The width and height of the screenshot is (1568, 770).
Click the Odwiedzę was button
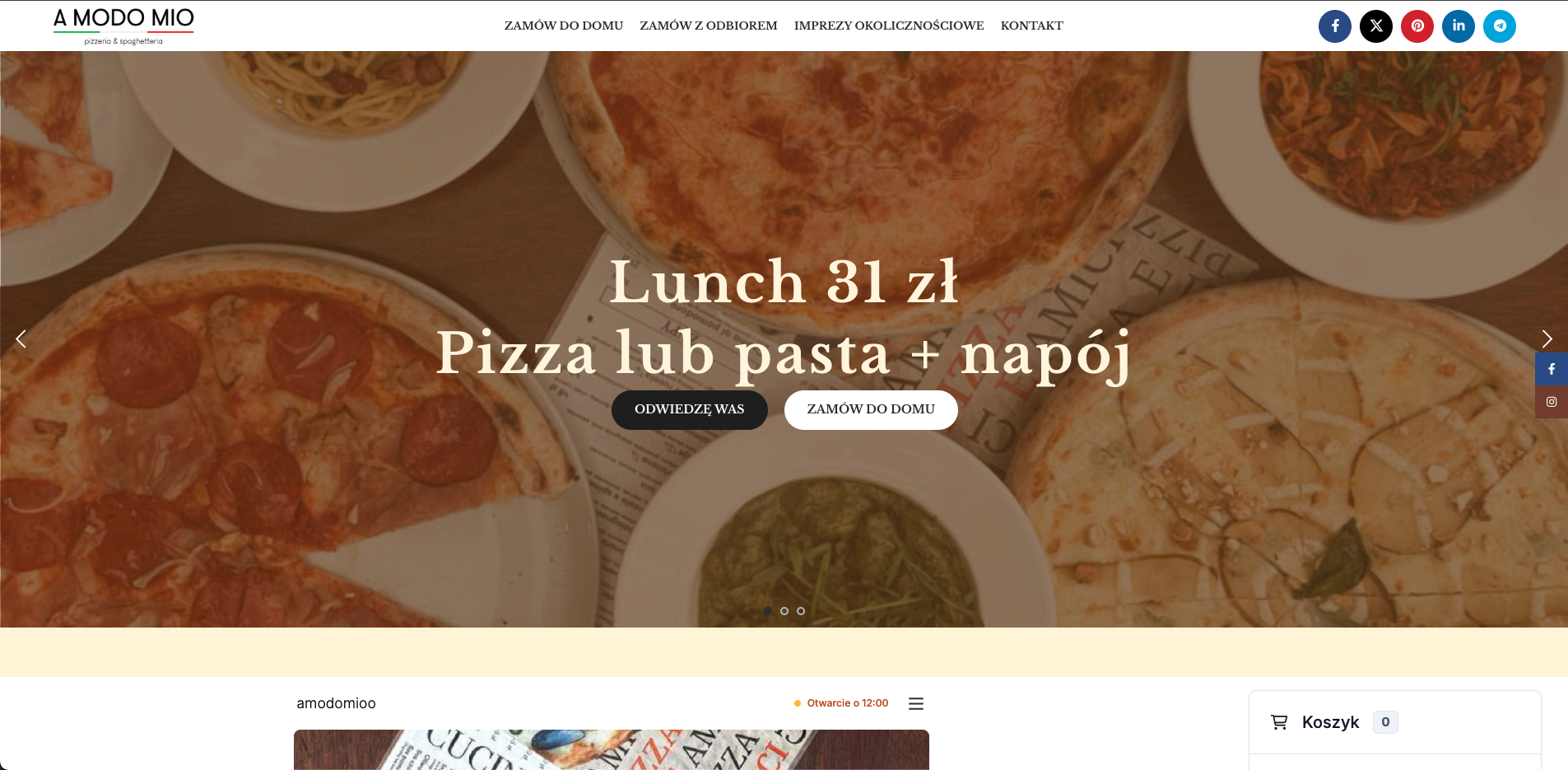690,409
